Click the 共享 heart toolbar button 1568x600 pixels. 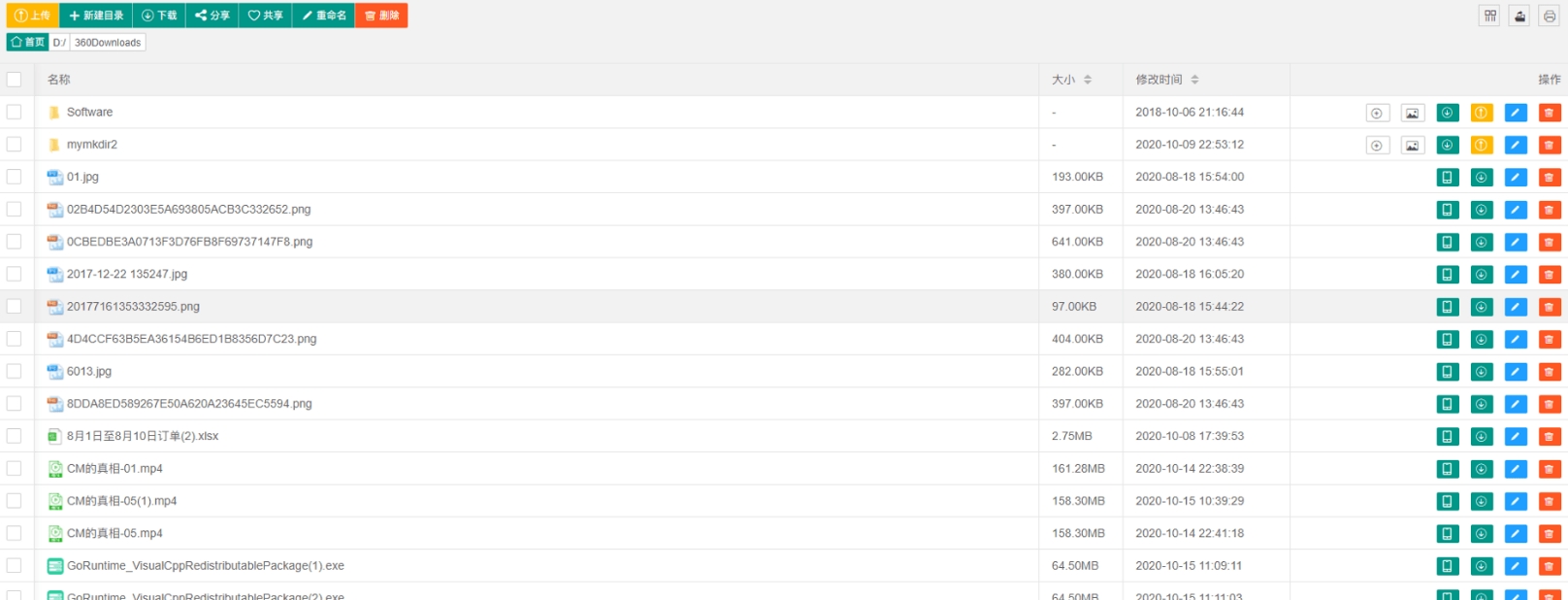(265, 16)
